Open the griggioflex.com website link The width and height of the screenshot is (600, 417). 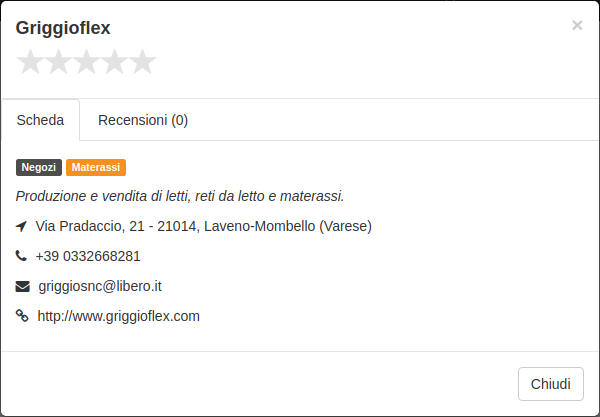119,316
